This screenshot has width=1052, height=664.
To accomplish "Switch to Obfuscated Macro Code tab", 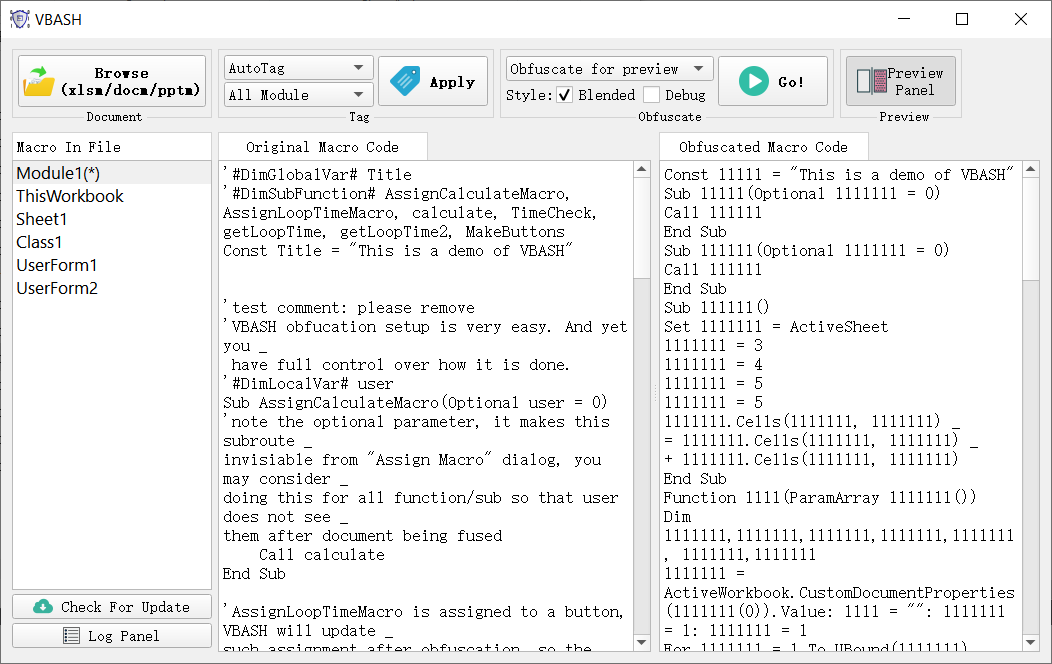I will [x=764, y=147].
